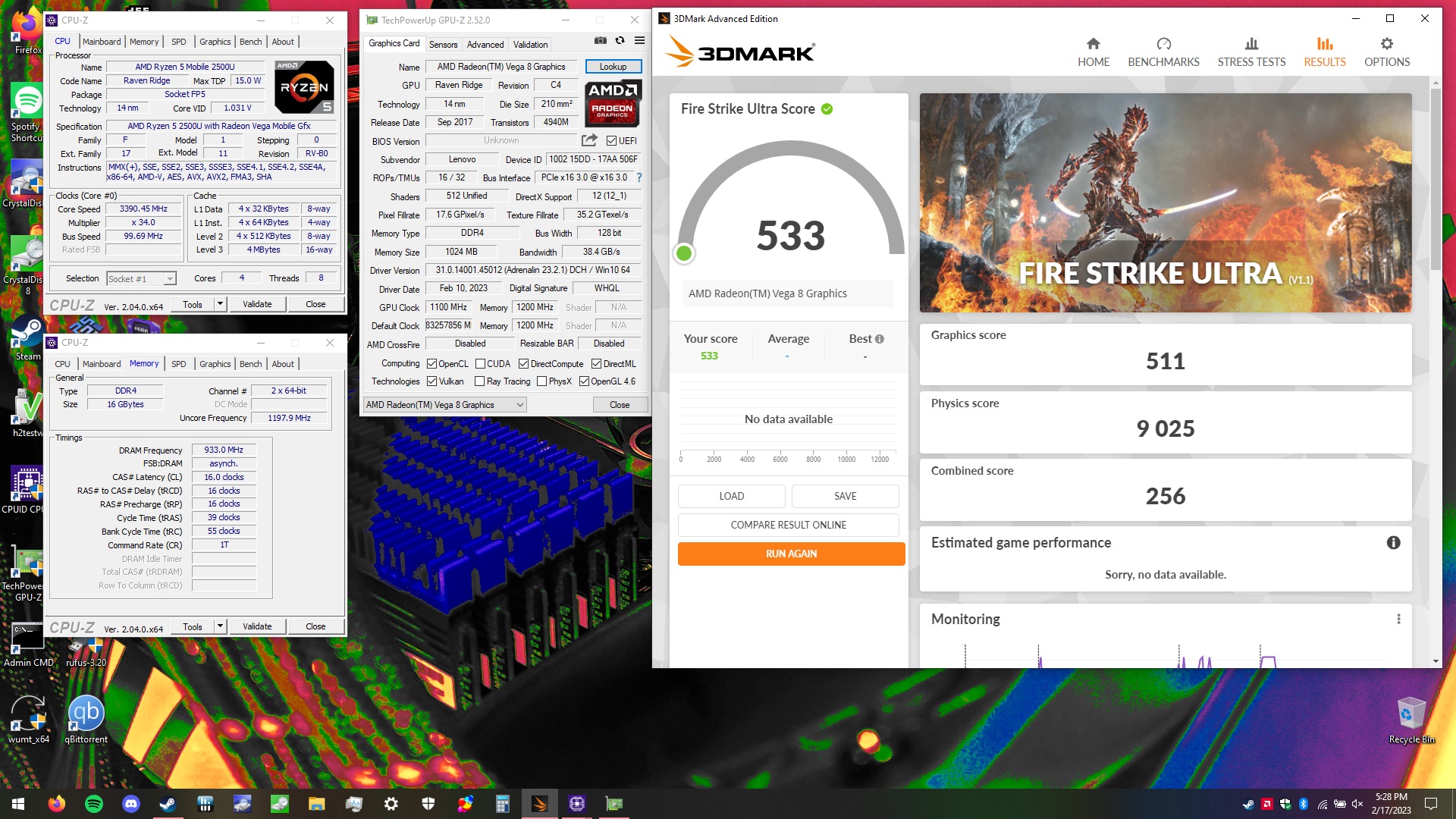This screenshot has height=819, width=1456.
Task: Click the Validate button in upper CPU-Z
Action: point(257,304)
